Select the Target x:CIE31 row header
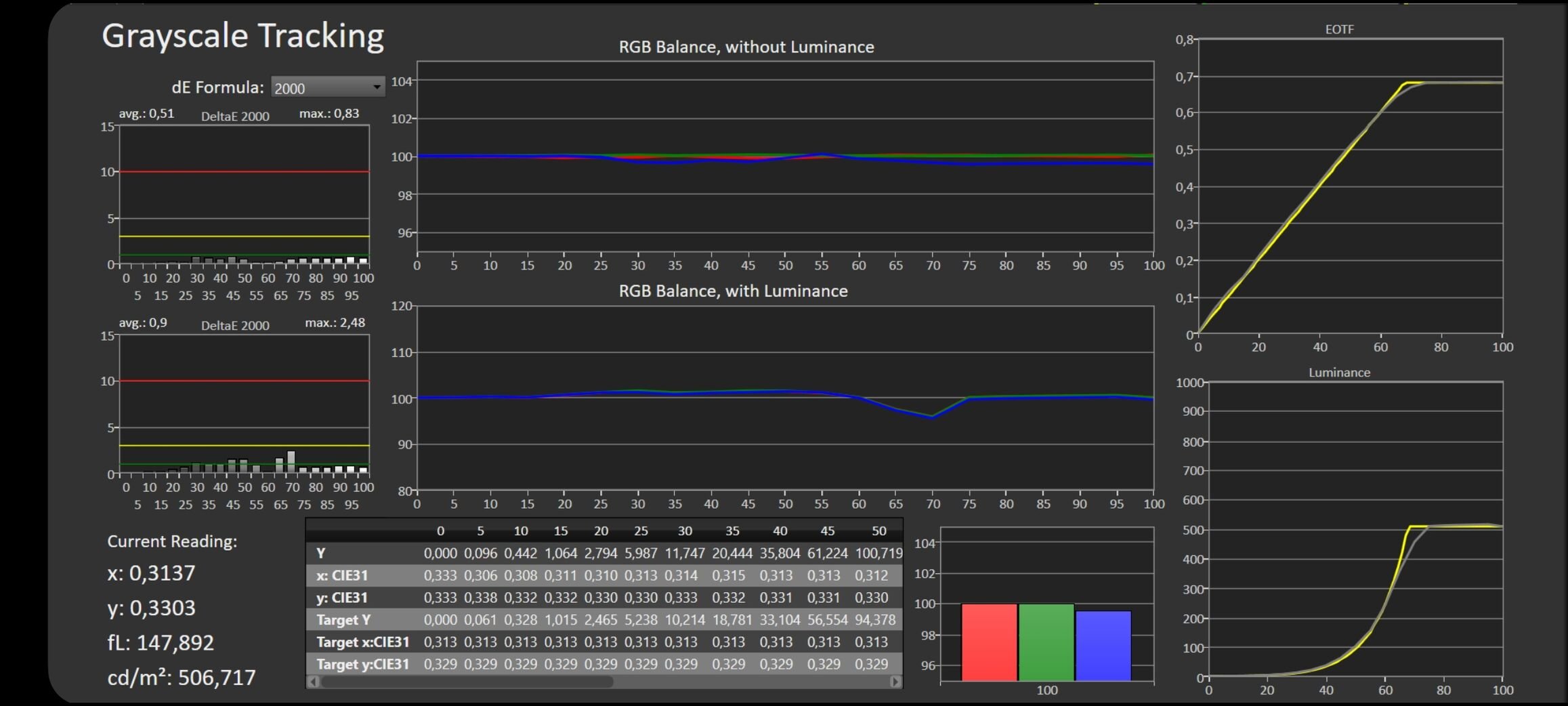 coord(362,642)
